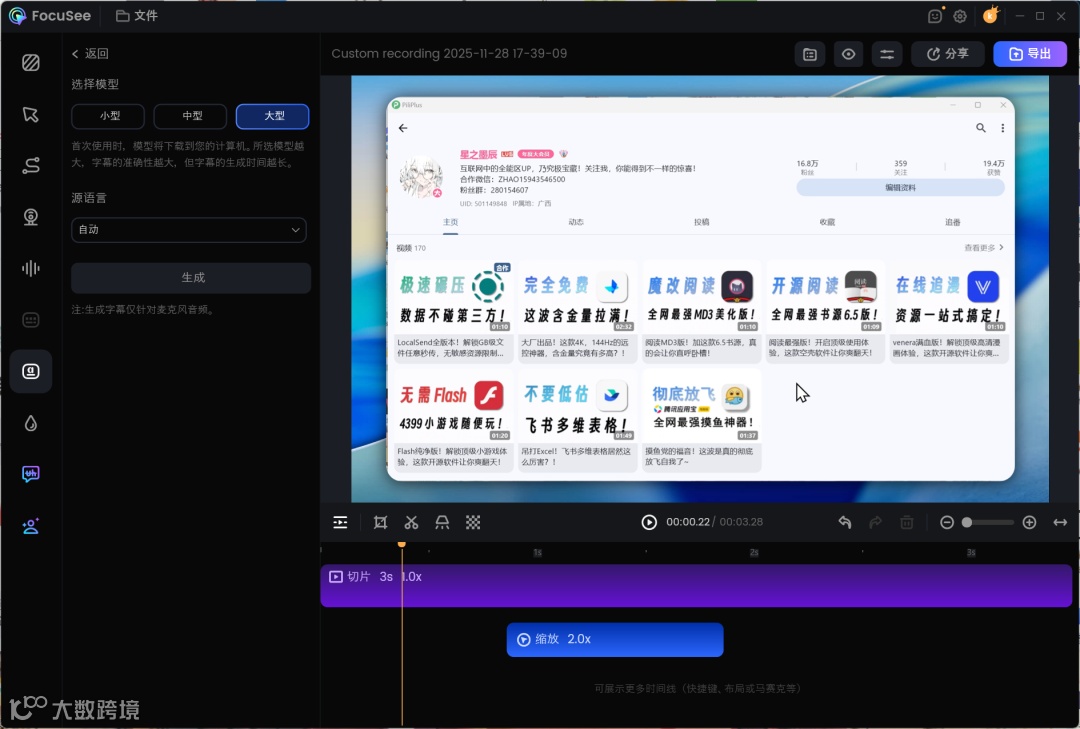This screenshot has width=1080, height=729.
Task: Expand the 源语言 dropdown set to 自动
Action: click(x=189, y=229)
